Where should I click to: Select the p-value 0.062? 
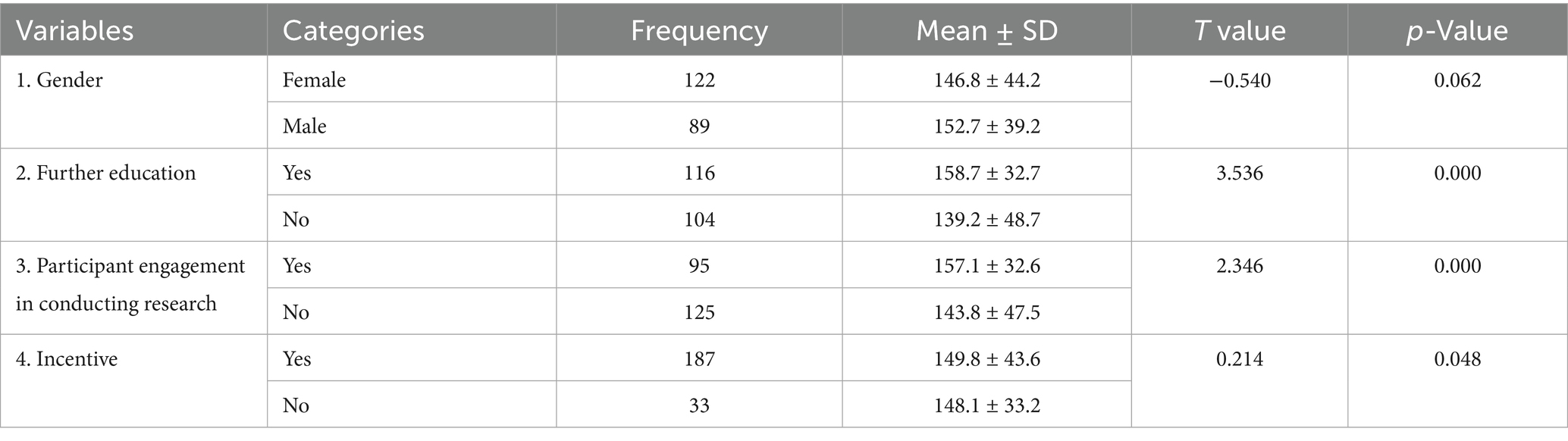tap(1457, 80)
